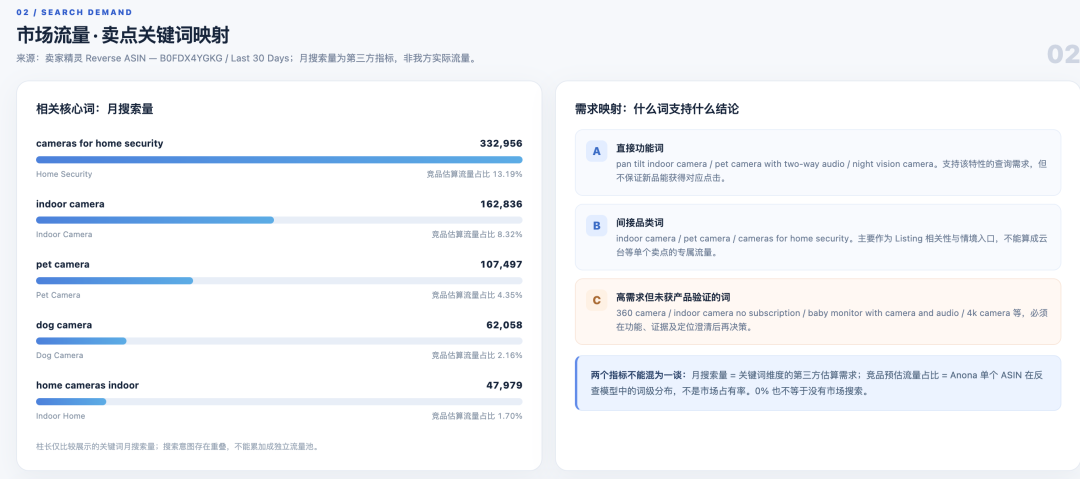Click the description starting 'pan tilt indoor camera'
The height and width of the screenshot is (479, 1080).
coord(831,170)
